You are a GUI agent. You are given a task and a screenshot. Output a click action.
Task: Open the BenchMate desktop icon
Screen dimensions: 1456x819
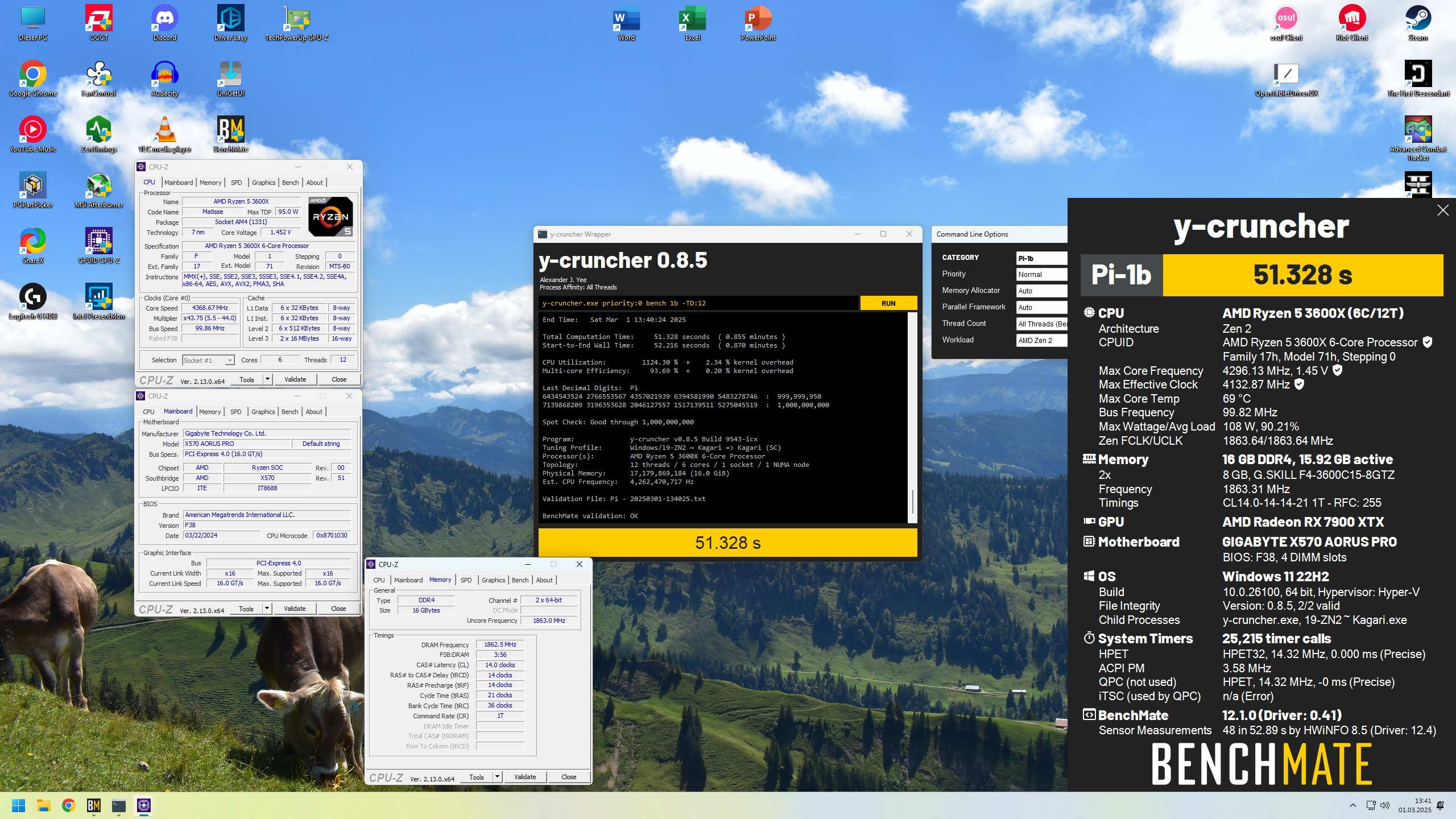(x=230, y=134)
